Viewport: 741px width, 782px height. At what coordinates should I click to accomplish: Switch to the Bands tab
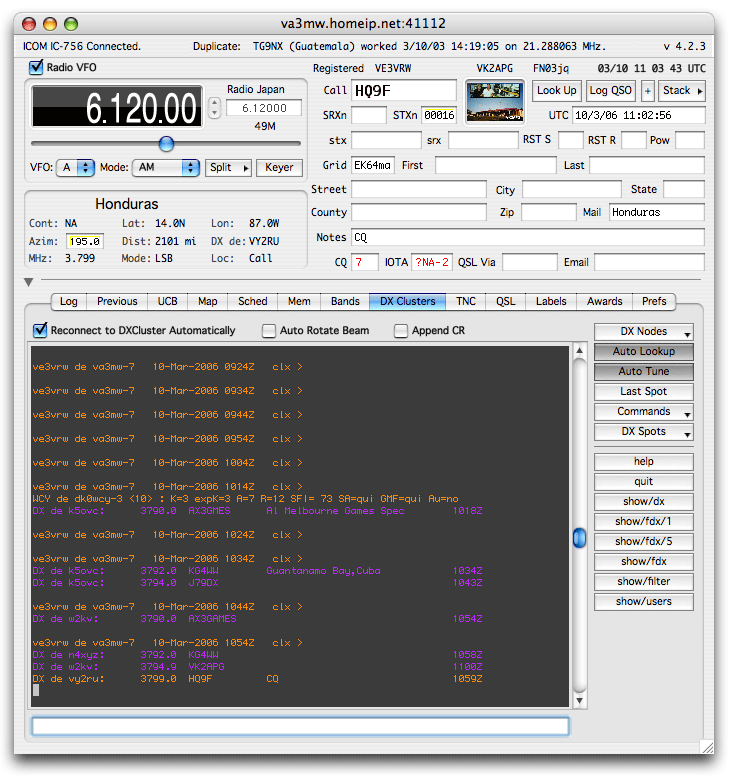(345, 301)
